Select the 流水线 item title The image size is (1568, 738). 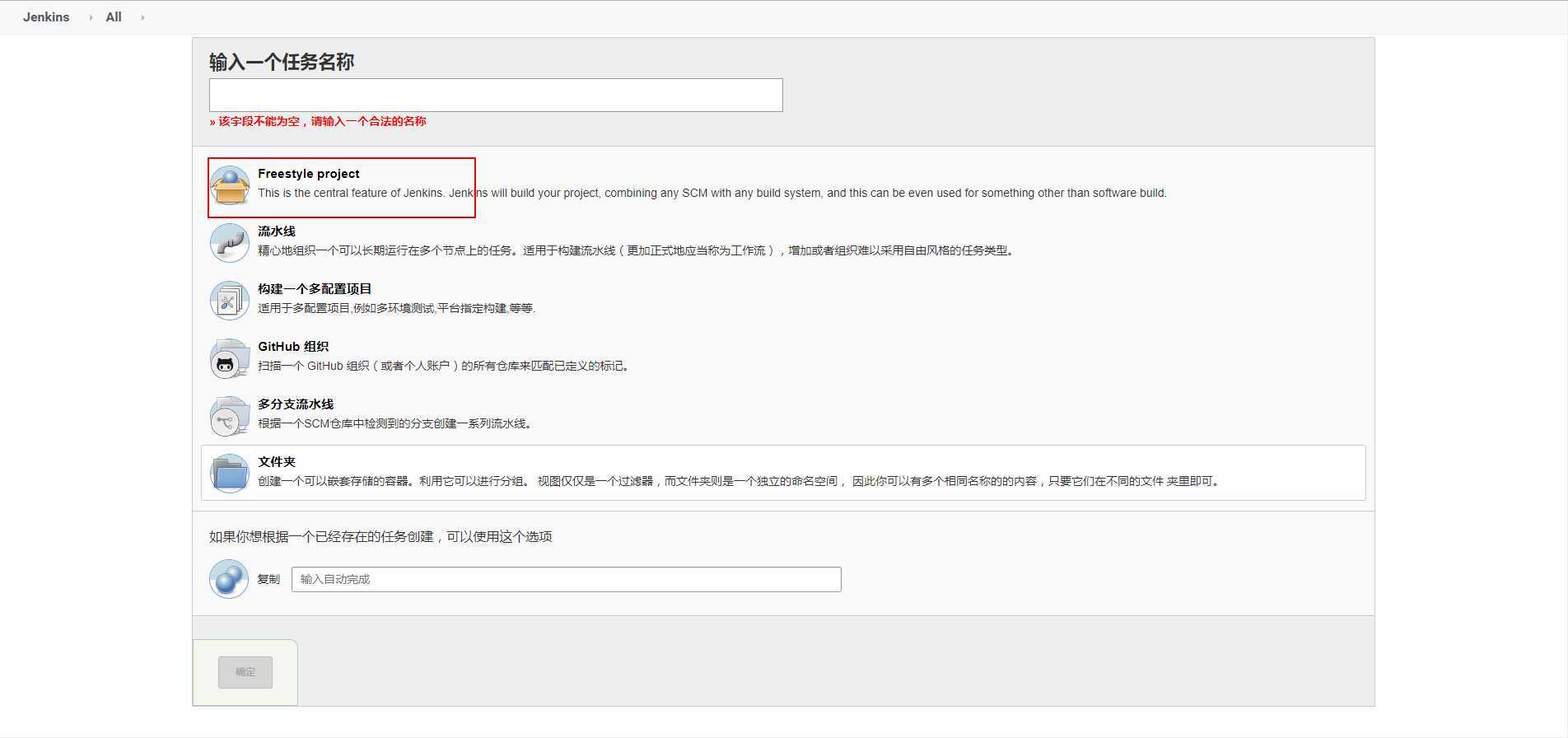tap(277, 231)
